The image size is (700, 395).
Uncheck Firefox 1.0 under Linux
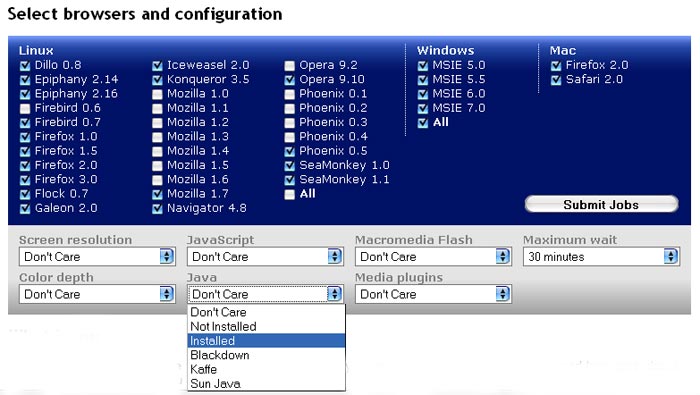pyautogui.click(x=25, y=137)
